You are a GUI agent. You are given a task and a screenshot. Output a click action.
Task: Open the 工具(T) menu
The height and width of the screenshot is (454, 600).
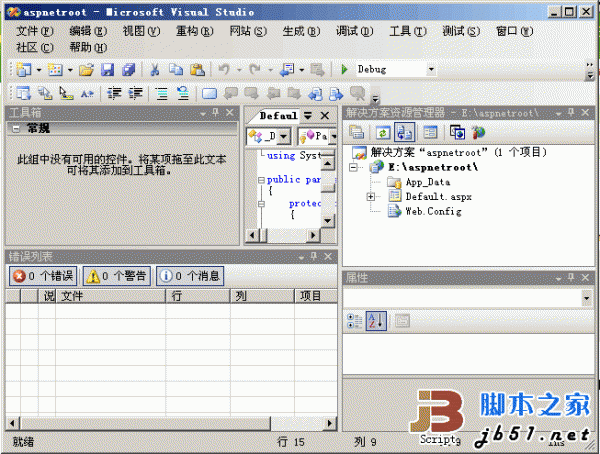click(408, 31)
